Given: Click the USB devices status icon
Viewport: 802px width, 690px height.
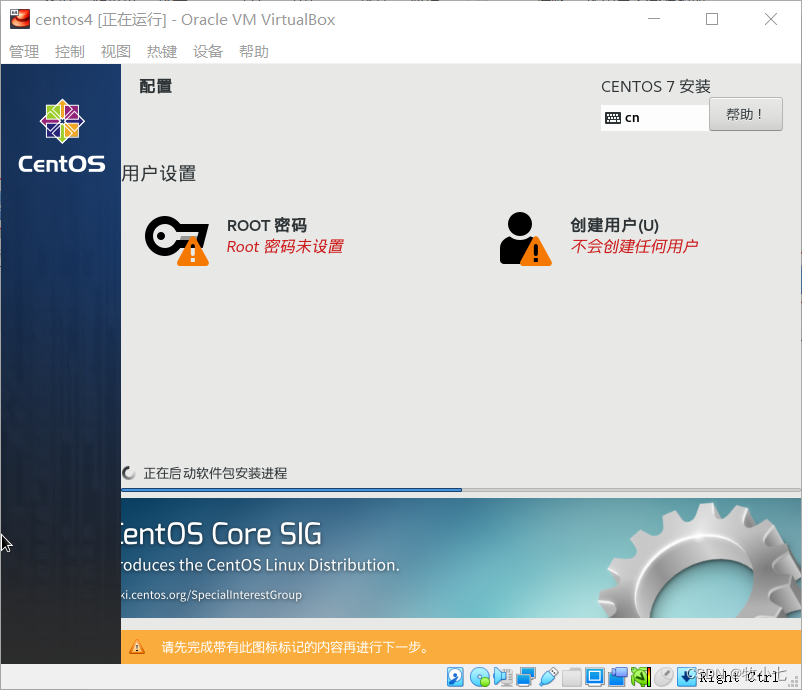Looking at the screenshot, I should tap(548, 677).
